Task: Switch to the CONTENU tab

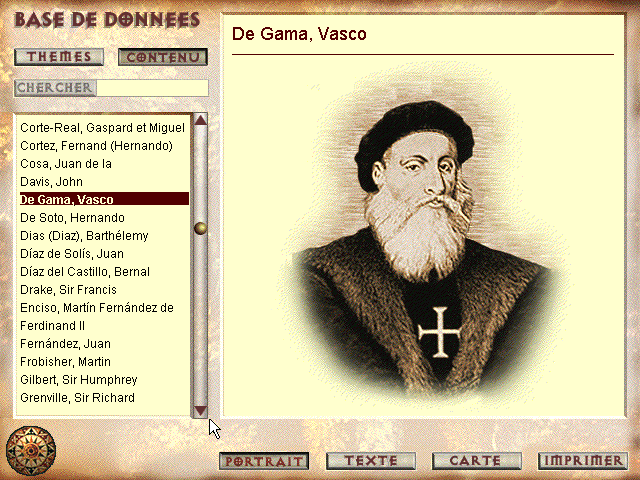Action: tap(163, 57)
